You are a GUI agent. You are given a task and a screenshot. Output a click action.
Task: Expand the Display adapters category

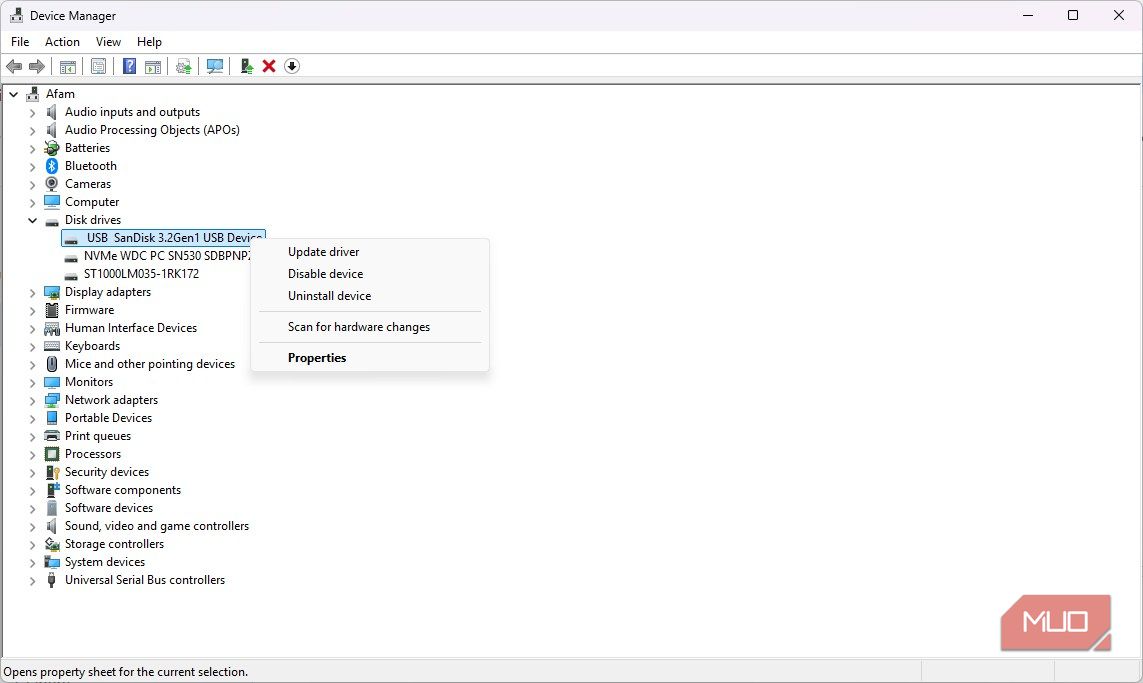32,292
